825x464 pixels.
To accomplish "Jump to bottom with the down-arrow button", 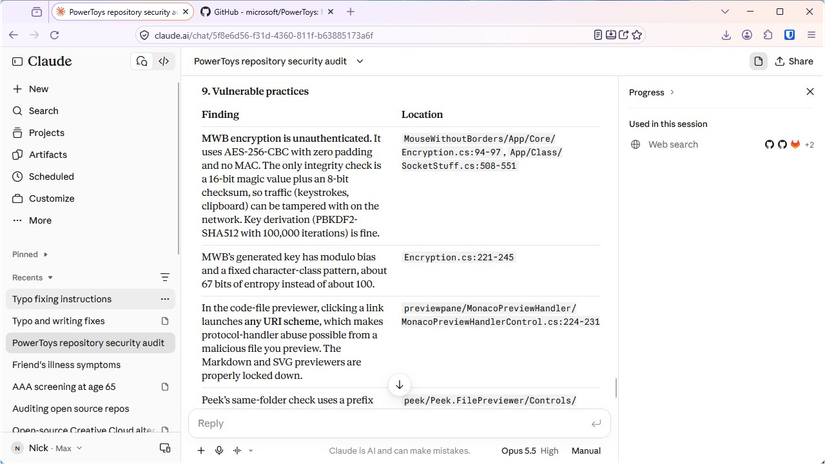I will [x=399, y=385].
